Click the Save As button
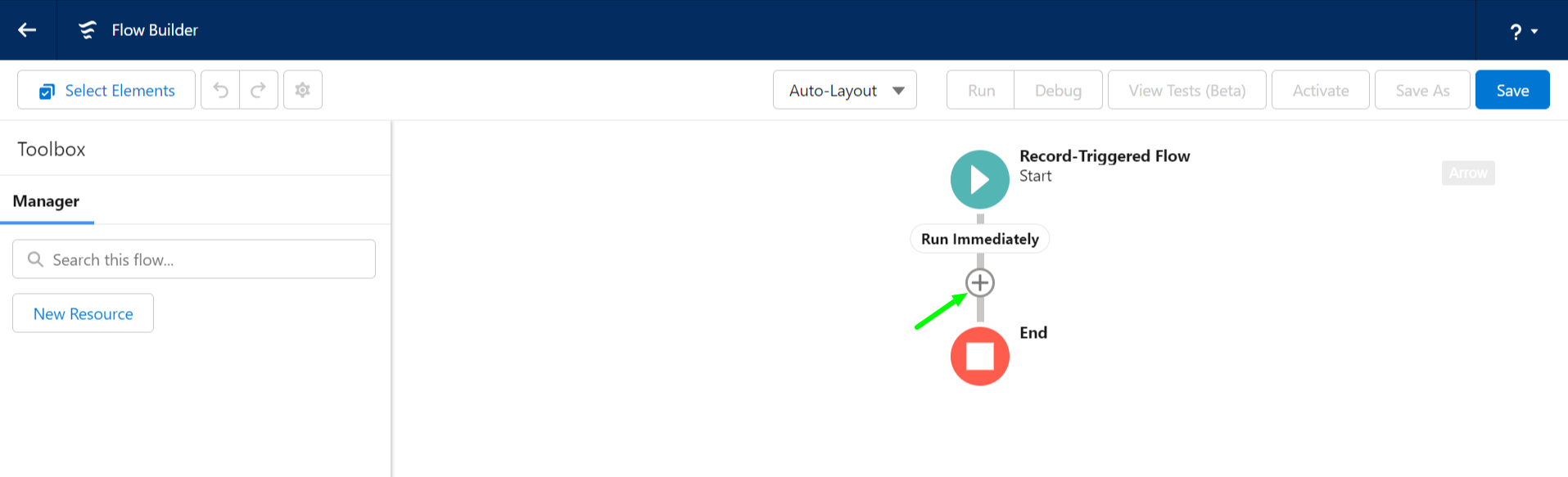Screen dimensions: 1568x477 pyautogui.click(x=1422, y=90)
